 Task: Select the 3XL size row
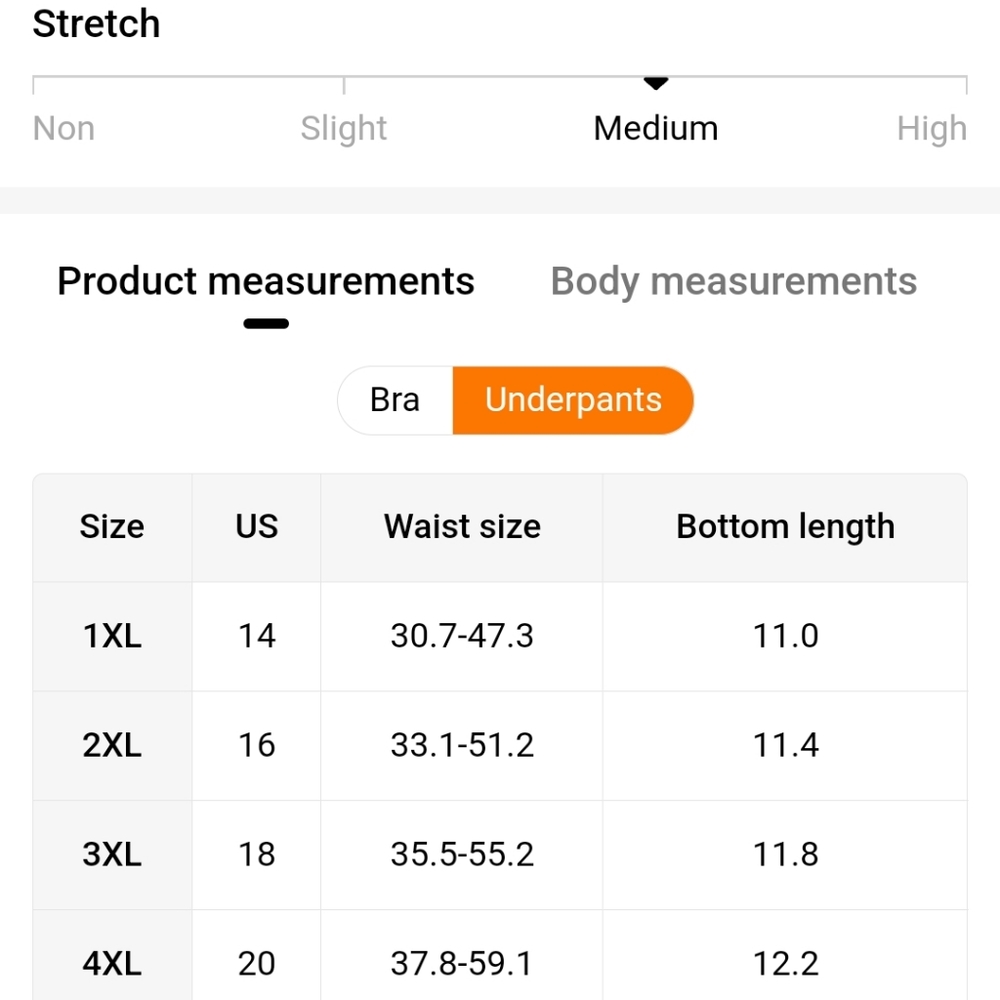click(x=500, y=855)
